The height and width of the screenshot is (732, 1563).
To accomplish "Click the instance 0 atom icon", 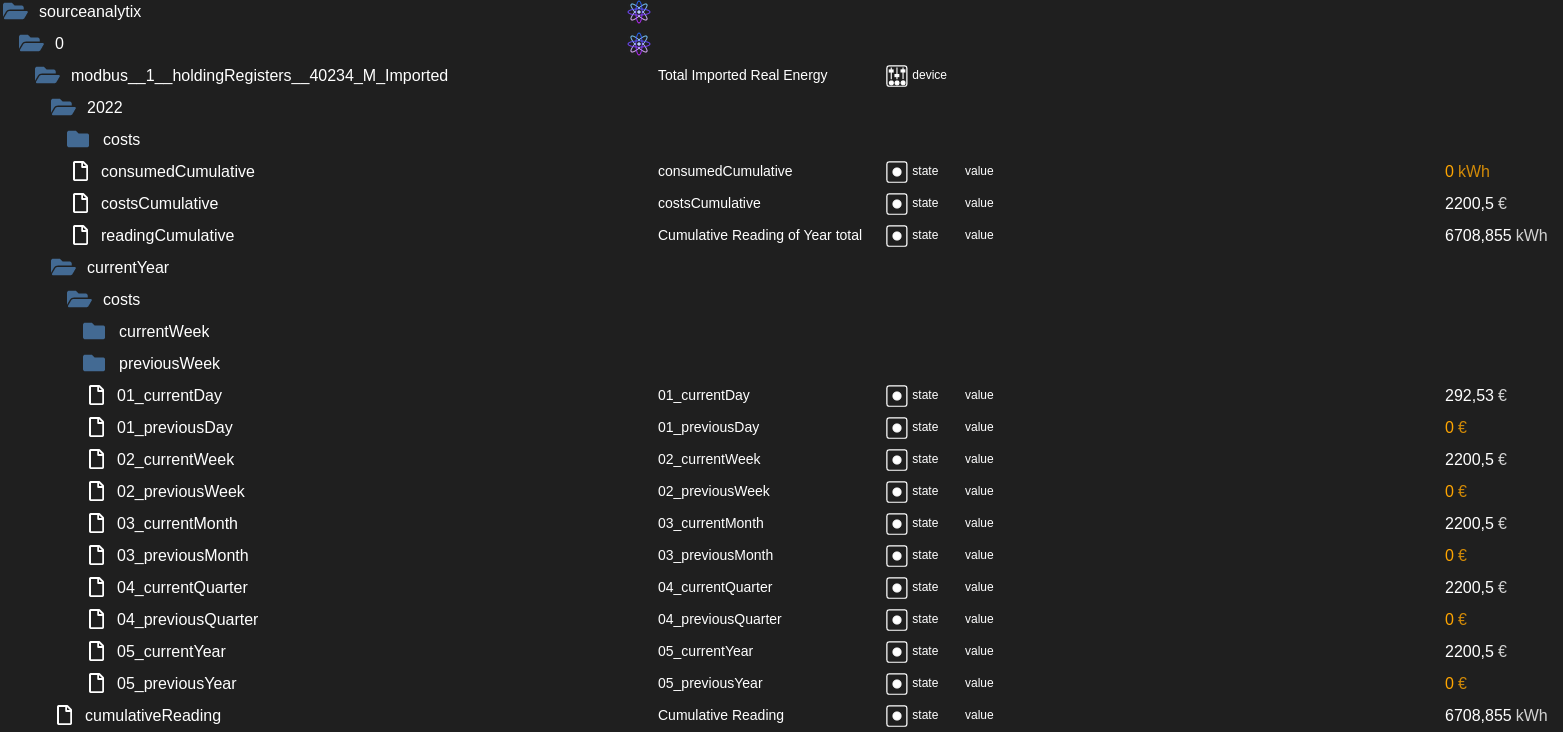I will pos(639,44).
